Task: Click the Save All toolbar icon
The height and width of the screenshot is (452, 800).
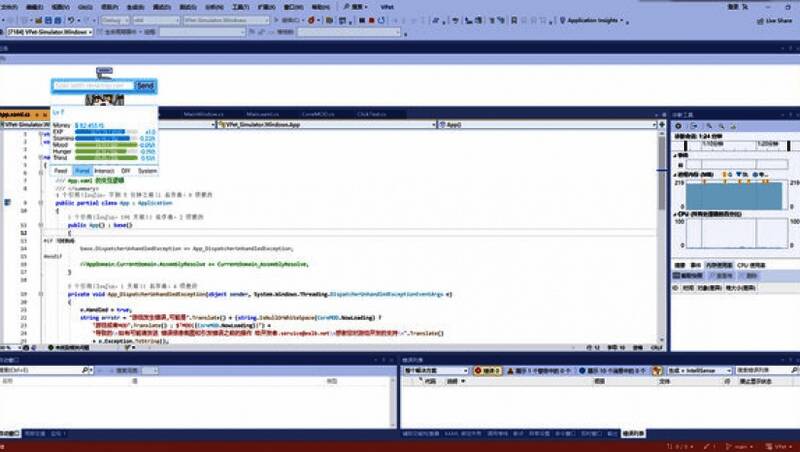Action: point(58,19)
